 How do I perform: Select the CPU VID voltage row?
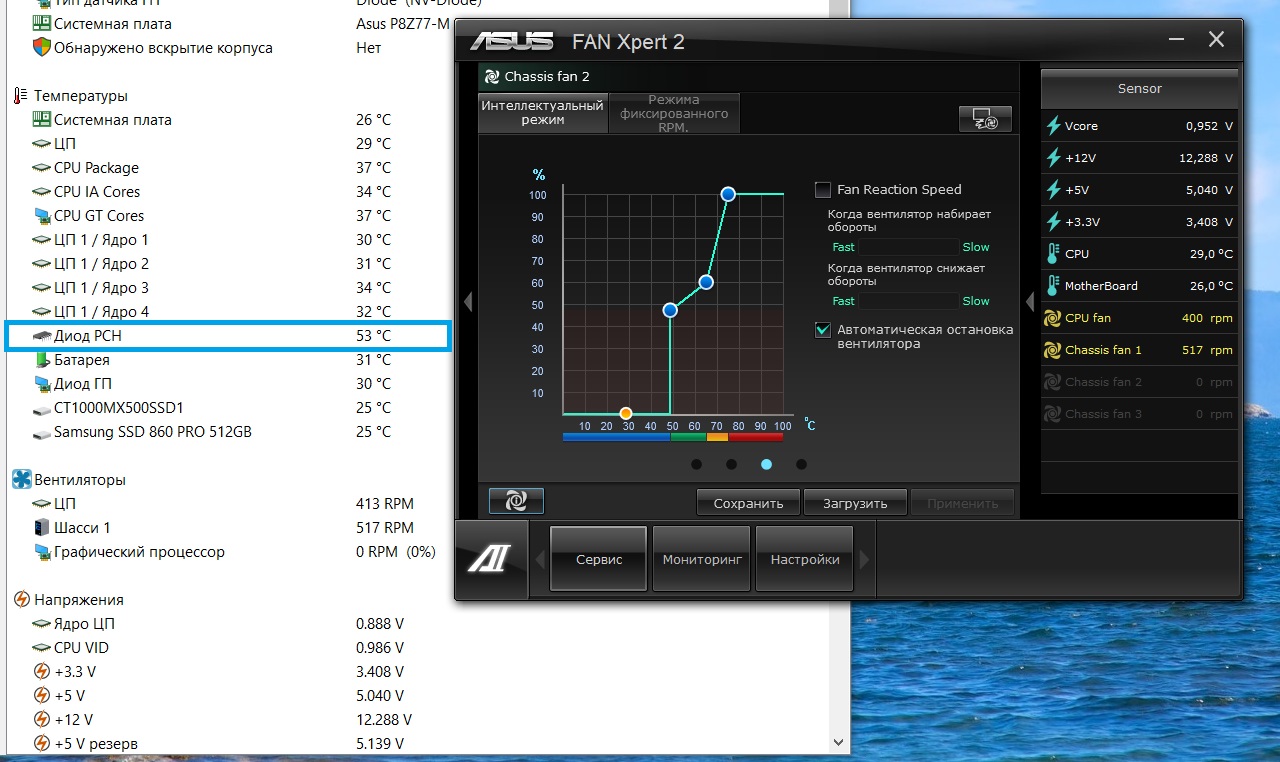point(228,648)
